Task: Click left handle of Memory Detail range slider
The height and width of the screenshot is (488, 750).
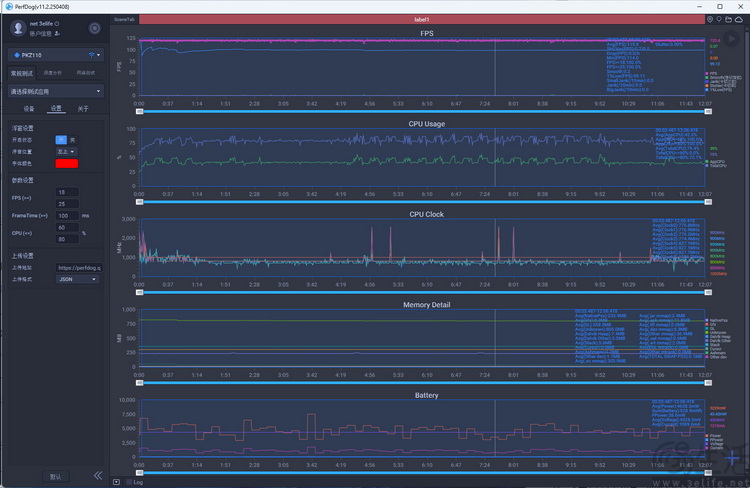Action: [139, 383]
